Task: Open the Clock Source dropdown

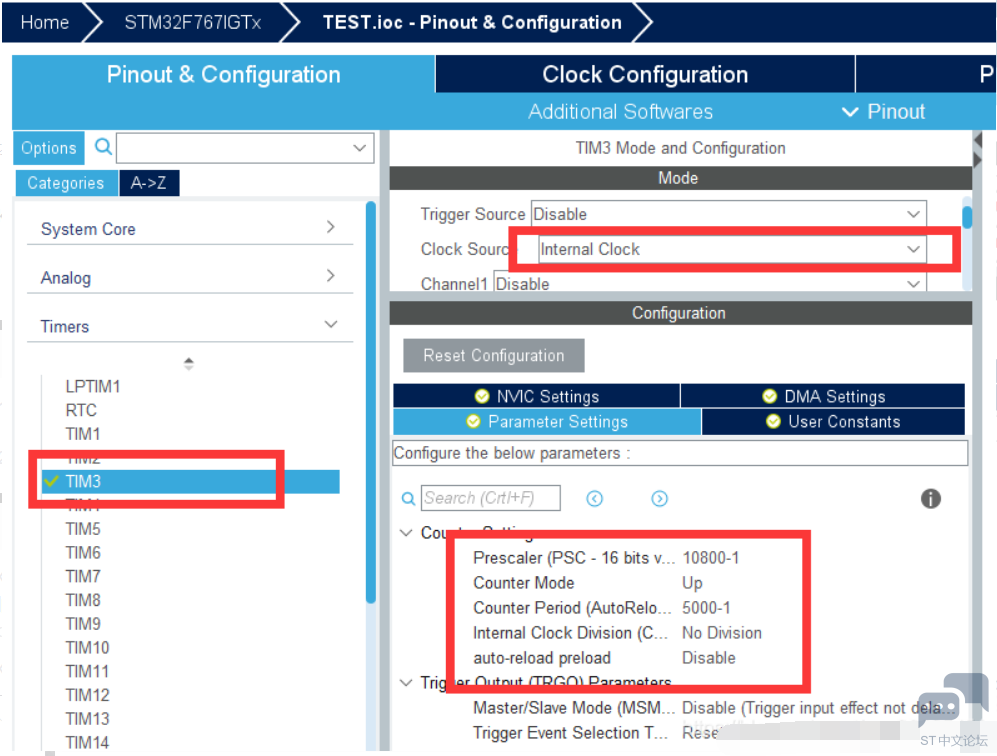Action: pyautogui.click(x=732, y=249)
